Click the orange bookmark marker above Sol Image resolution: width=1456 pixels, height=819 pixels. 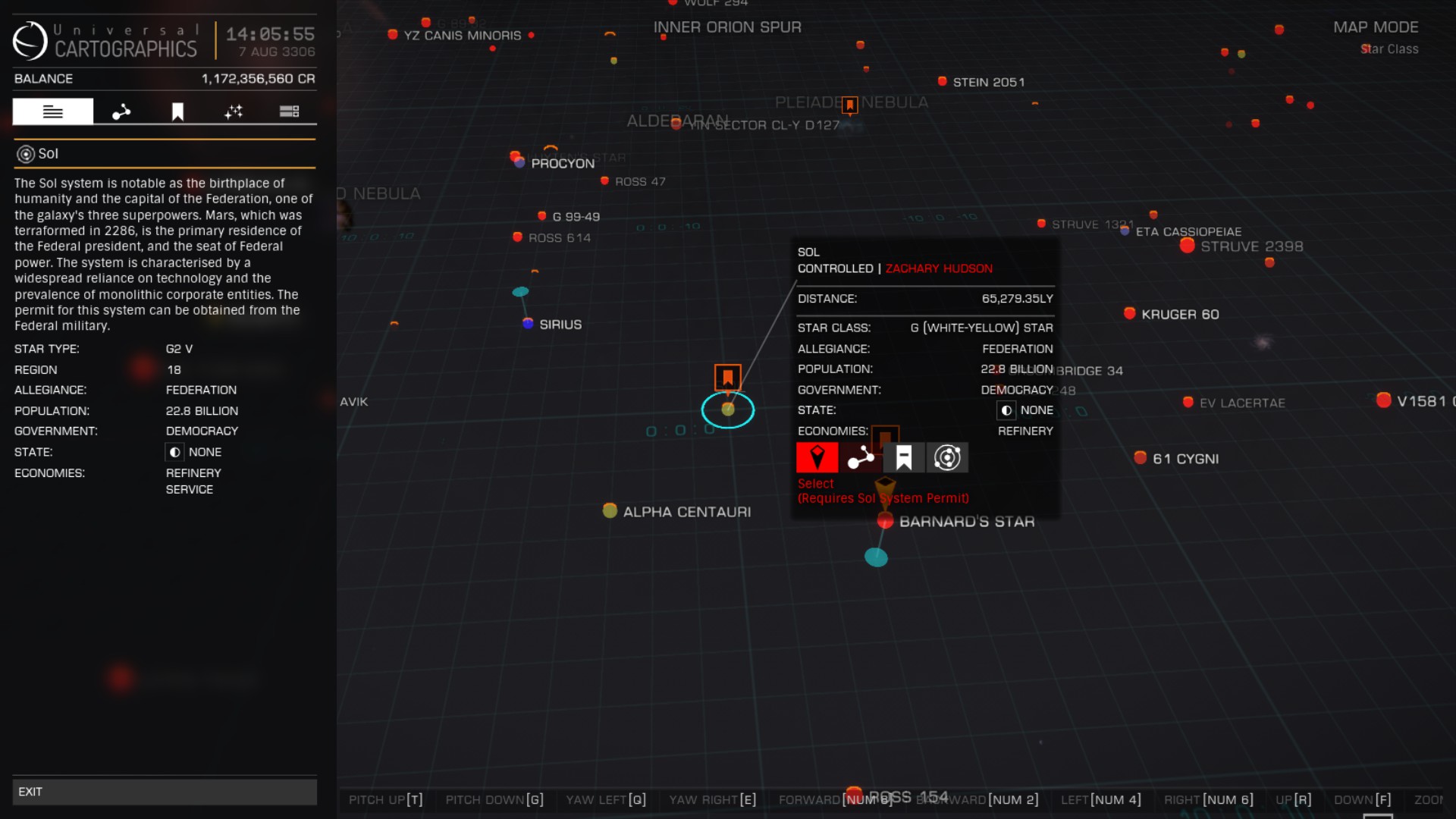coord(727,377)
